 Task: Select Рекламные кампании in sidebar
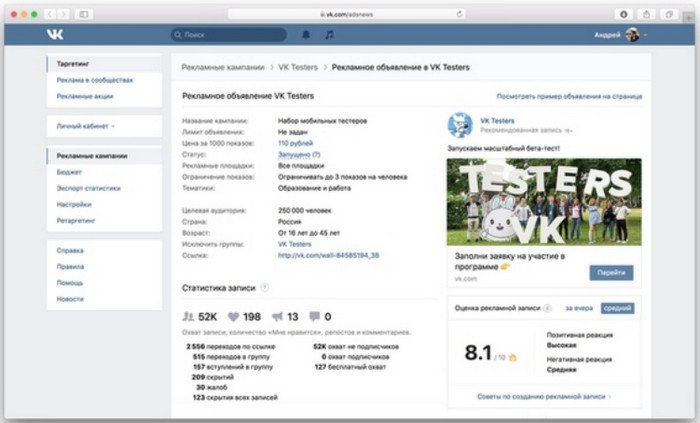104,156
